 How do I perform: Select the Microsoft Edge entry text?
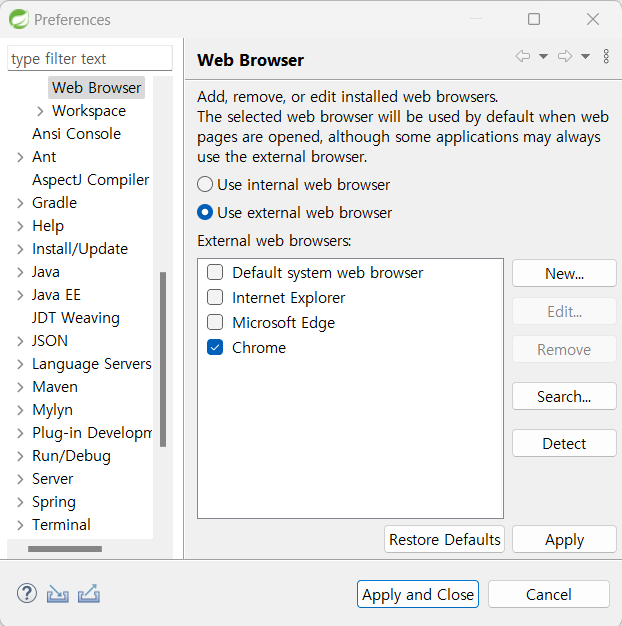point(283,323)
